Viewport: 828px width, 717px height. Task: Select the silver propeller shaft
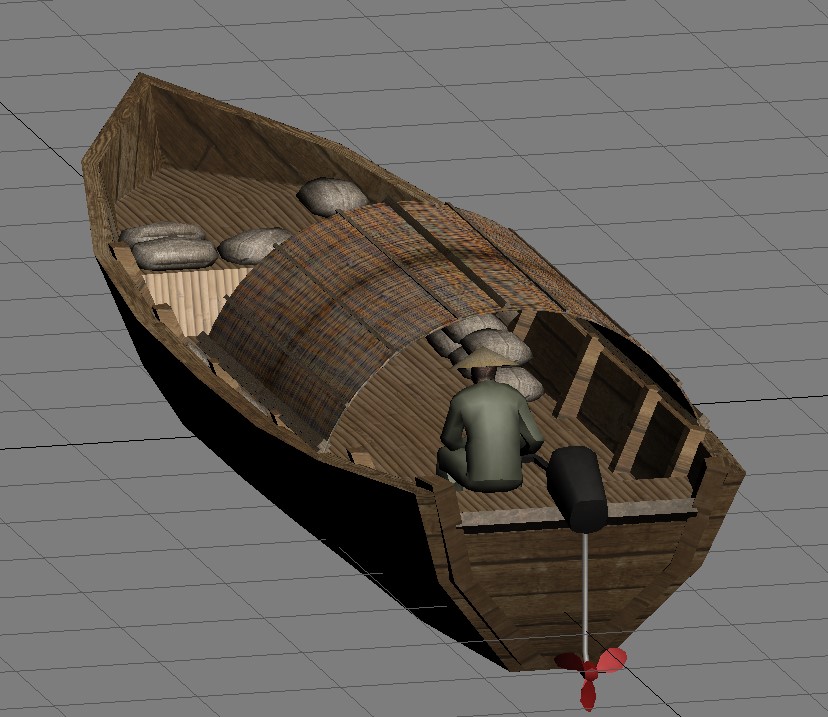point(585,596)
